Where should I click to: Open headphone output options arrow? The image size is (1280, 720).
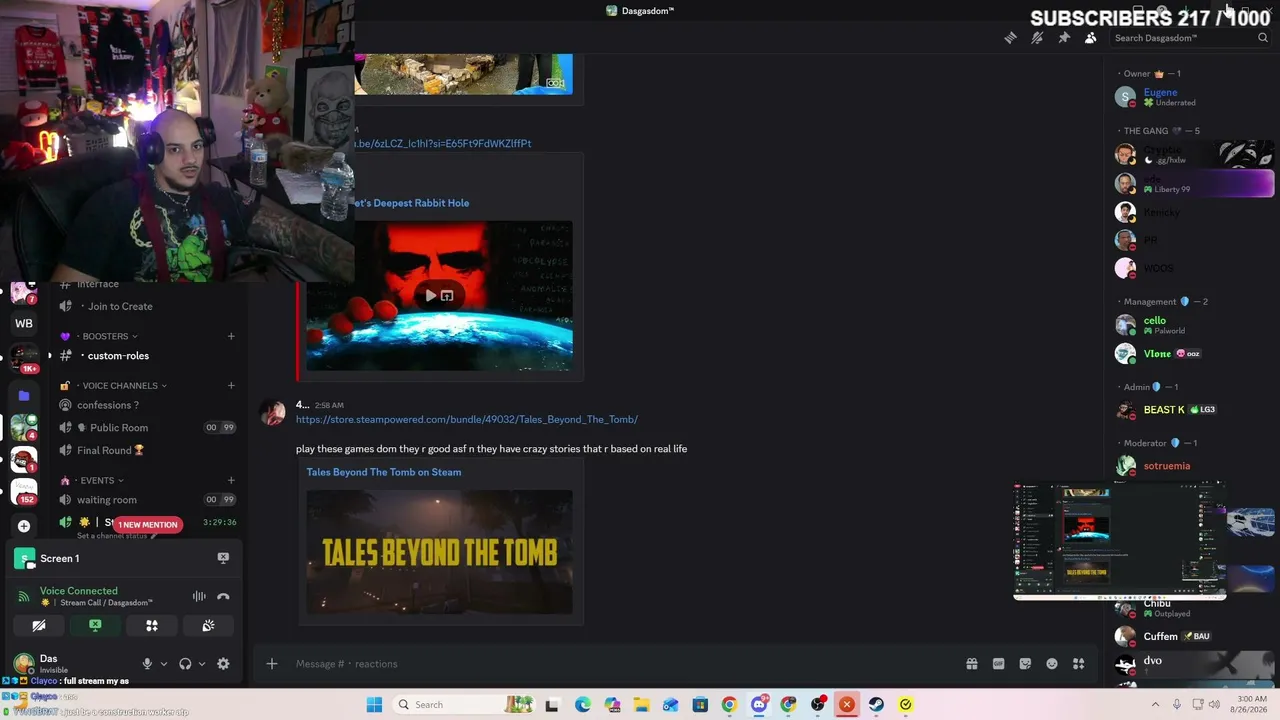pos(201,664)
